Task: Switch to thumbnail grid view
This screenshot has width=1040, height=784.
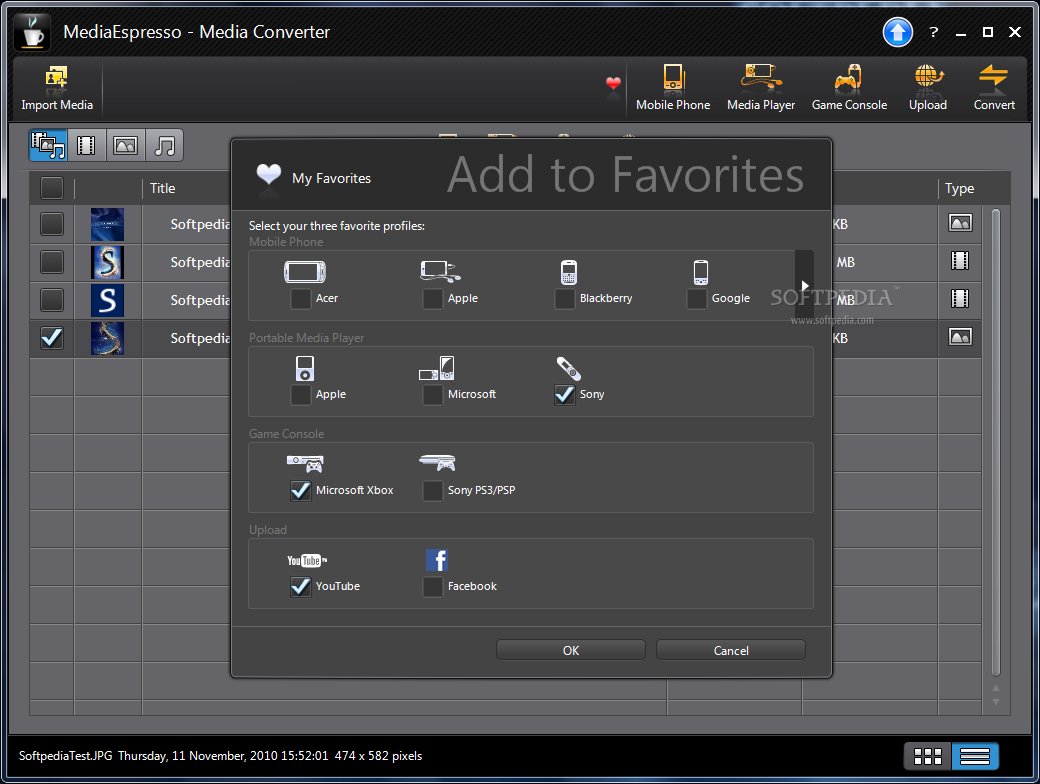Action: point(927,756)
